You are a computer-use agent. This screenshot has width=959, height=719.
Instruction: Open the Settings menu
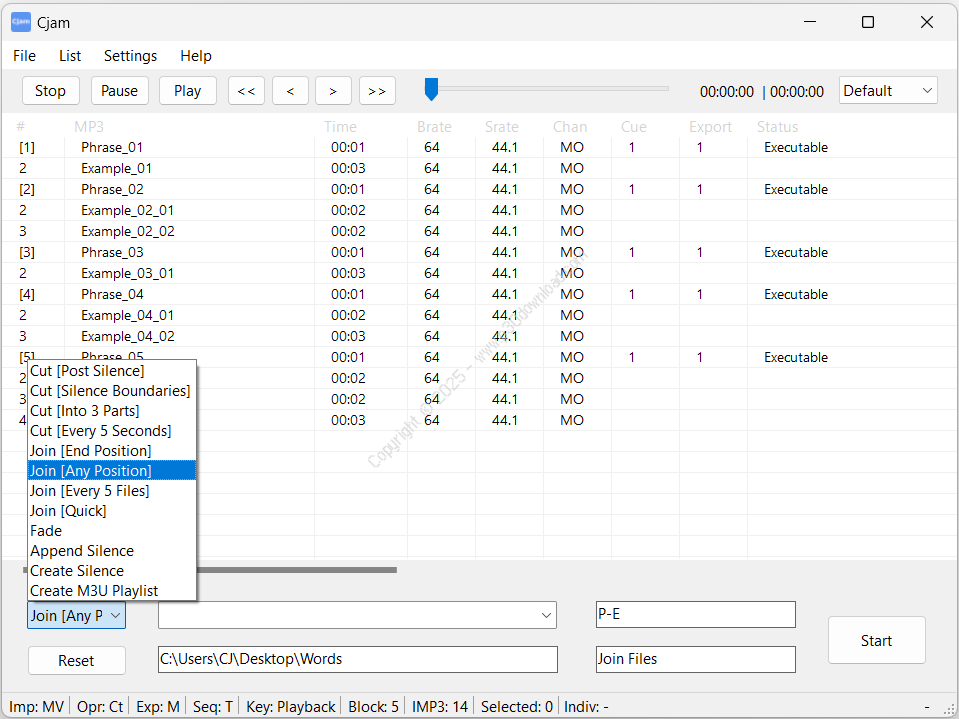tap(130, 56)
